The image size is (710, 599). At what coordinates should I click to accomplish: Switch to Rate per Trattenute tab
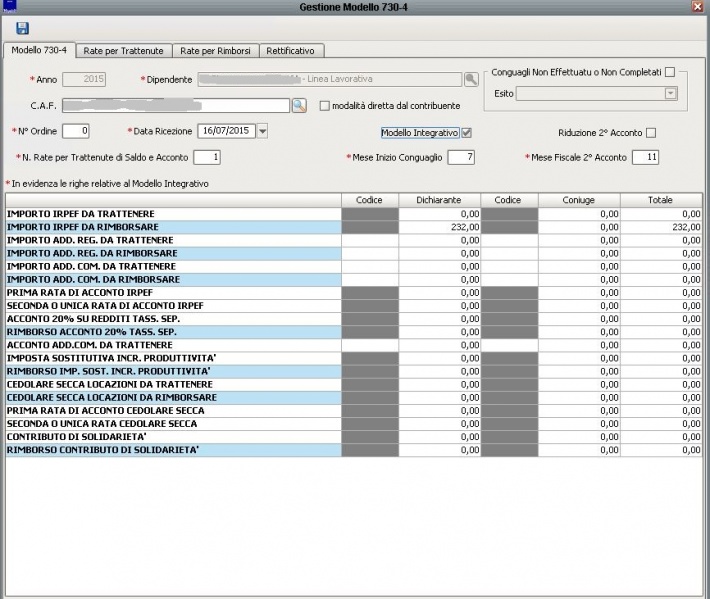point(124,50)
